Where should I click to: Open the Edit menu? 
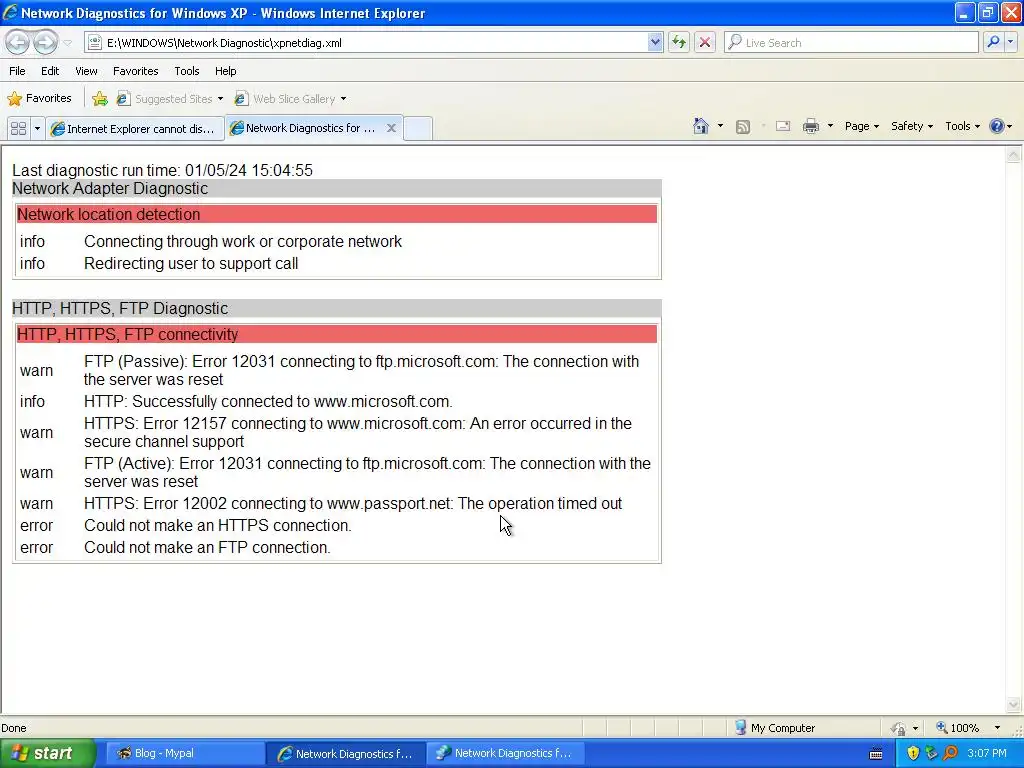click(50, 71)
